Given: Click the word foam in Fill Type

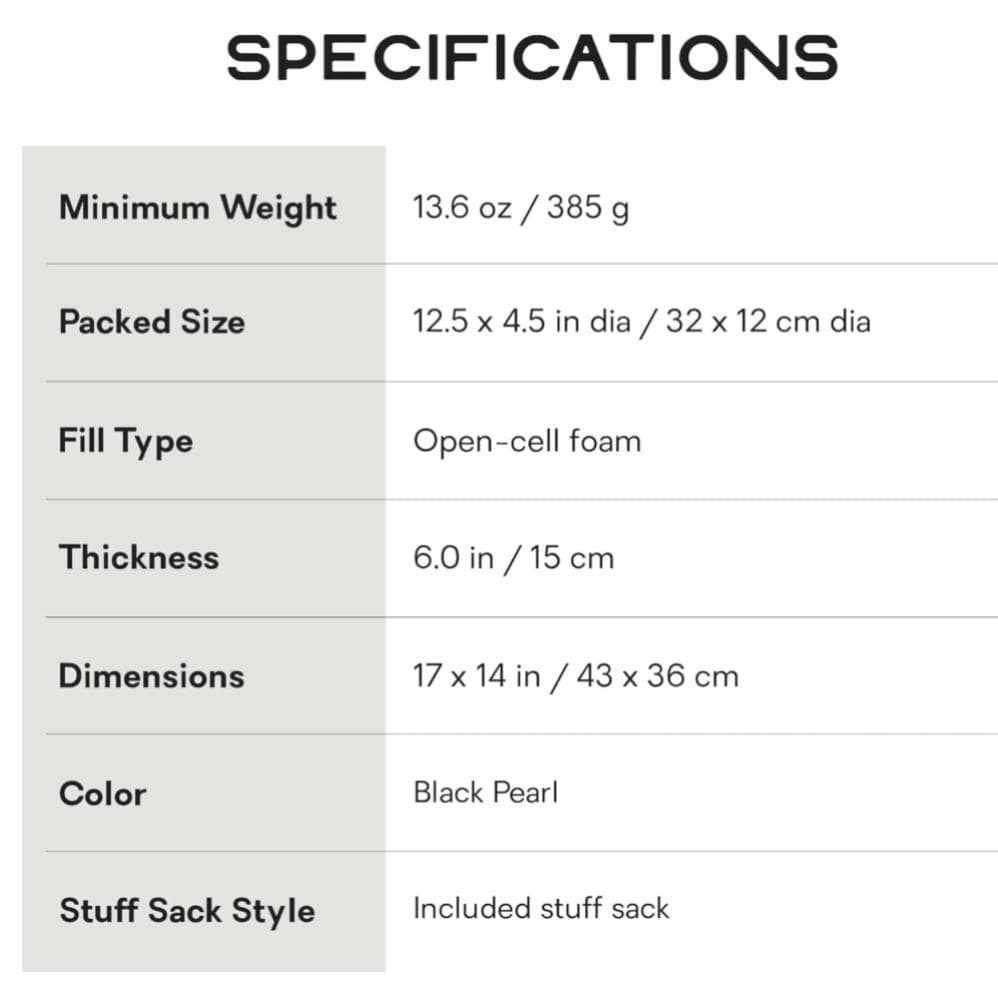Looking at the screenshot, I should coord(605,440).
